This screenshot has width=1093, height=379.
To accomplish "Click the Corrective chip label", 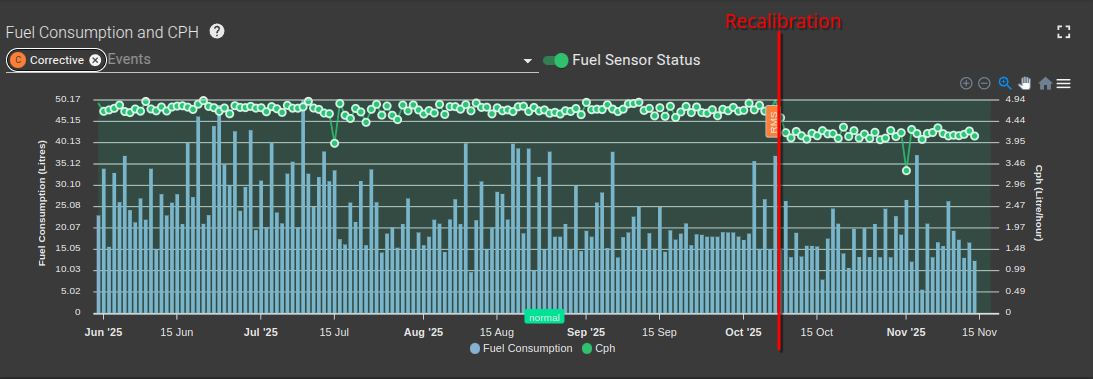I will [56, 60].
